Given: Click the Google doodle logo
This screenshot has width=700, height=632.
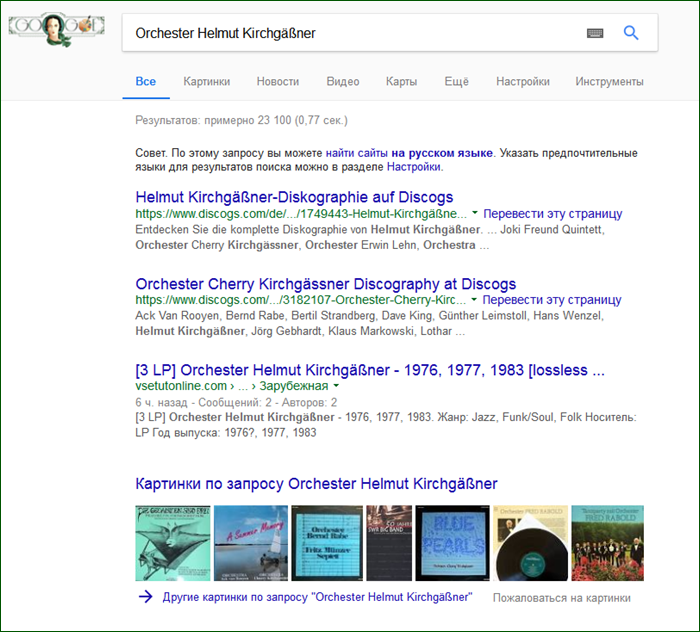Looking at the screenshot, I should (x=57, y=29).
